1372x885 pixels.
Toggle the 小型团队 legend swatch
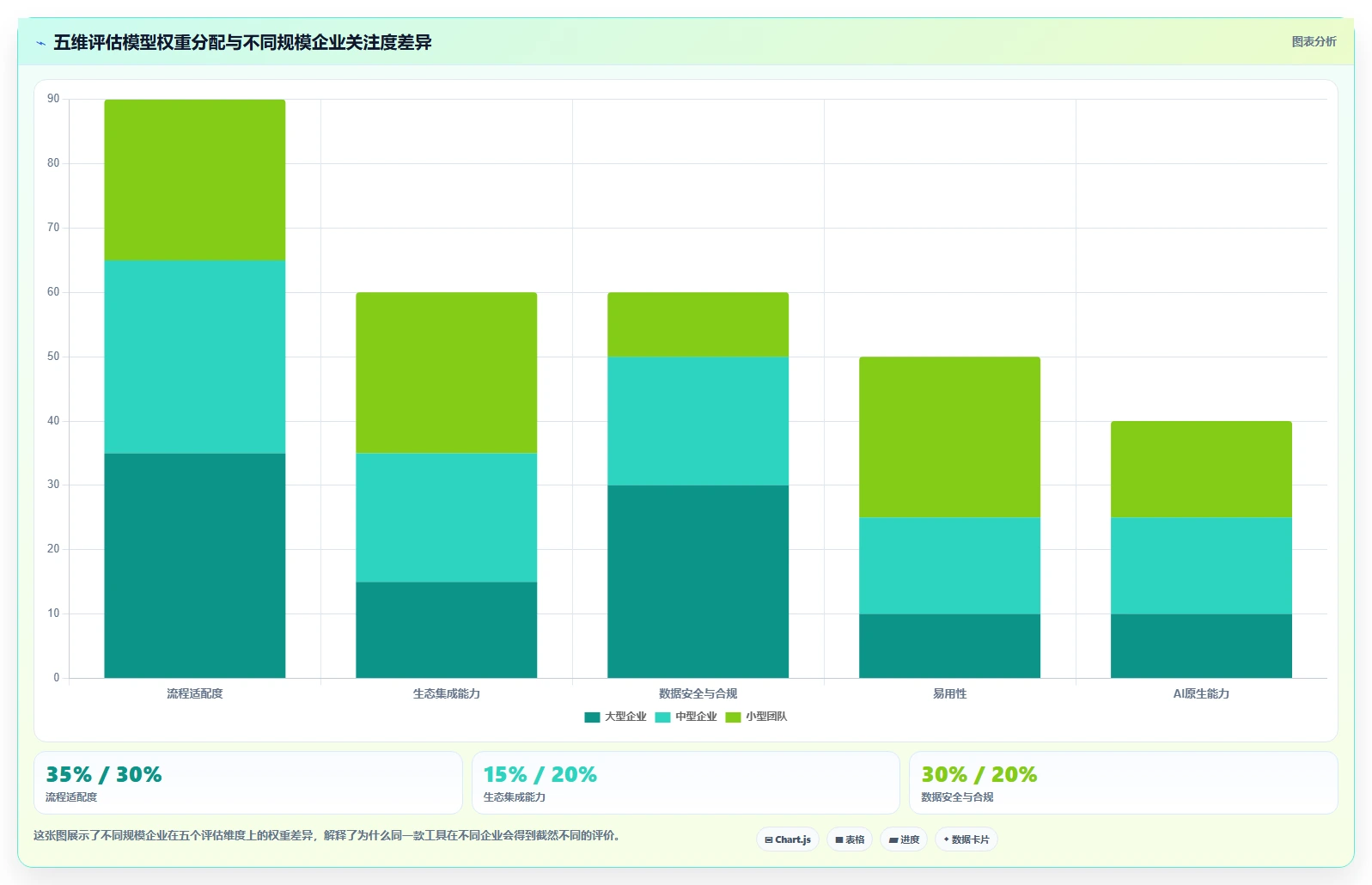pos(733,717)
